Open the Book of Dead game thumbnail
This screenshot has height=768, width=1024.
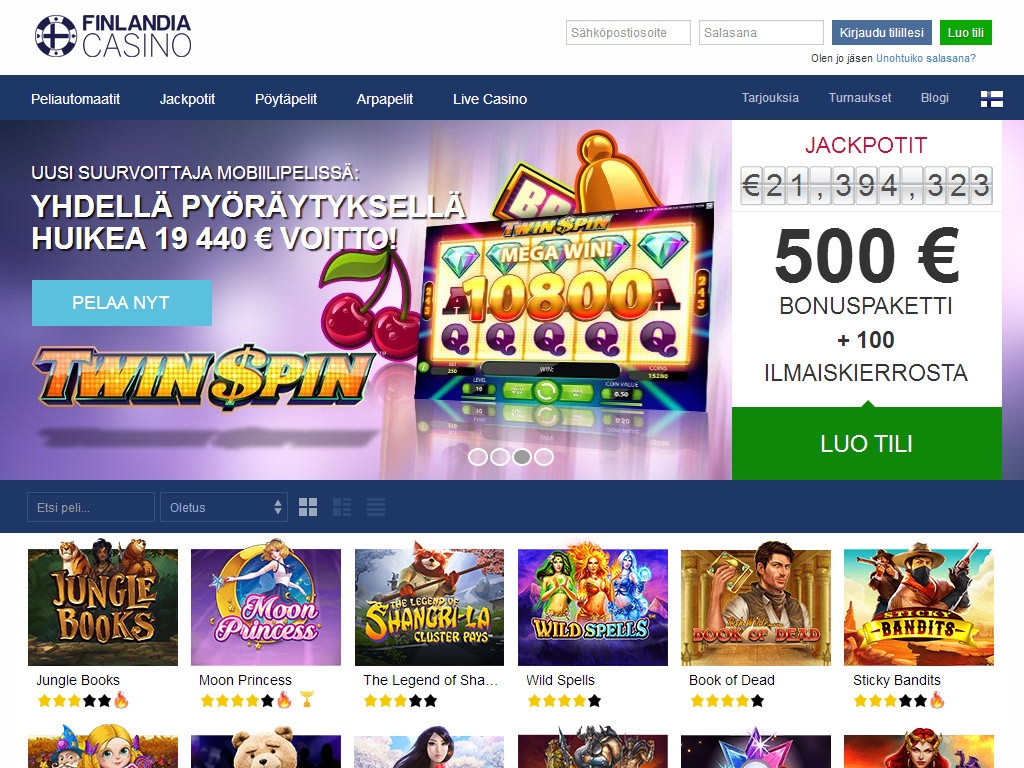click(x=756, y=607)
